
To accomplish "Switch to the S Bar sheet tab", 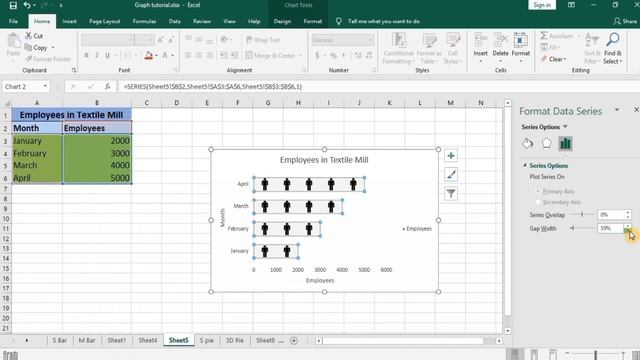I will click(59, 340).
